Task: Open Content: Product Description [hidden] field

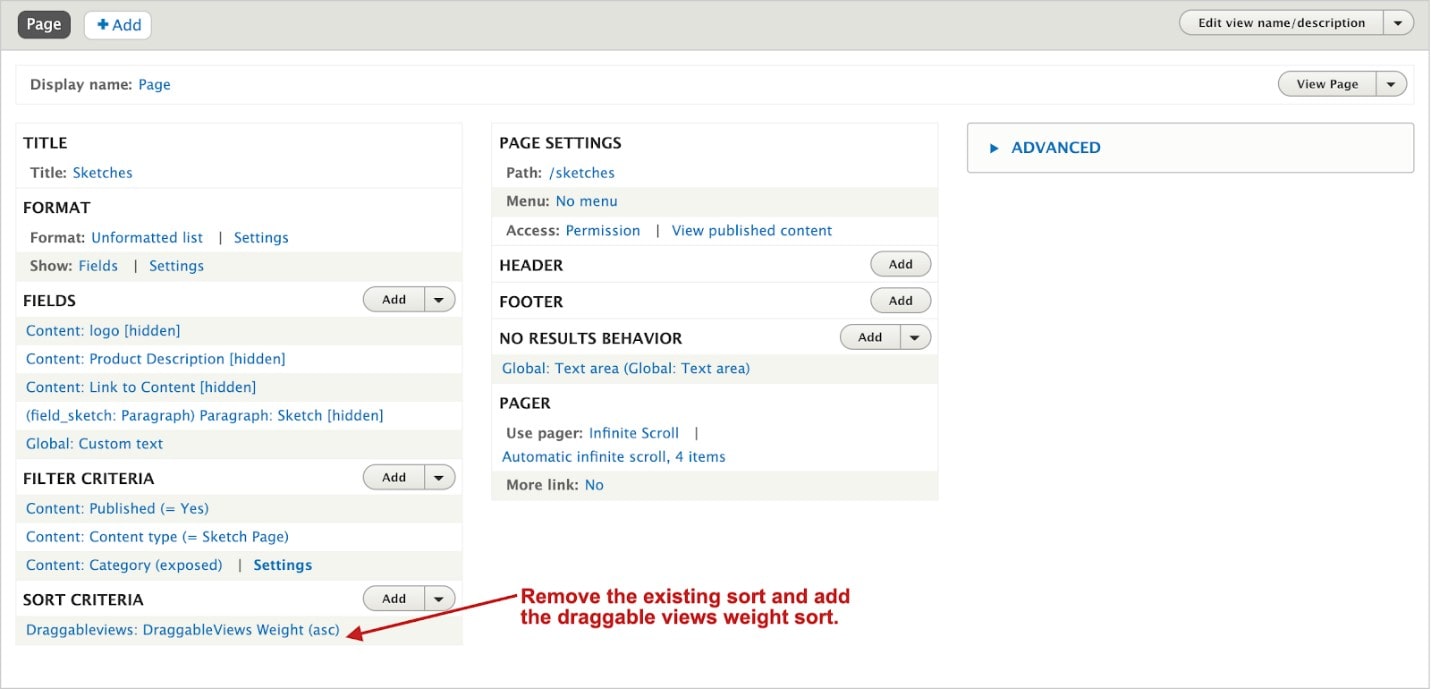Action: point(155,359)
